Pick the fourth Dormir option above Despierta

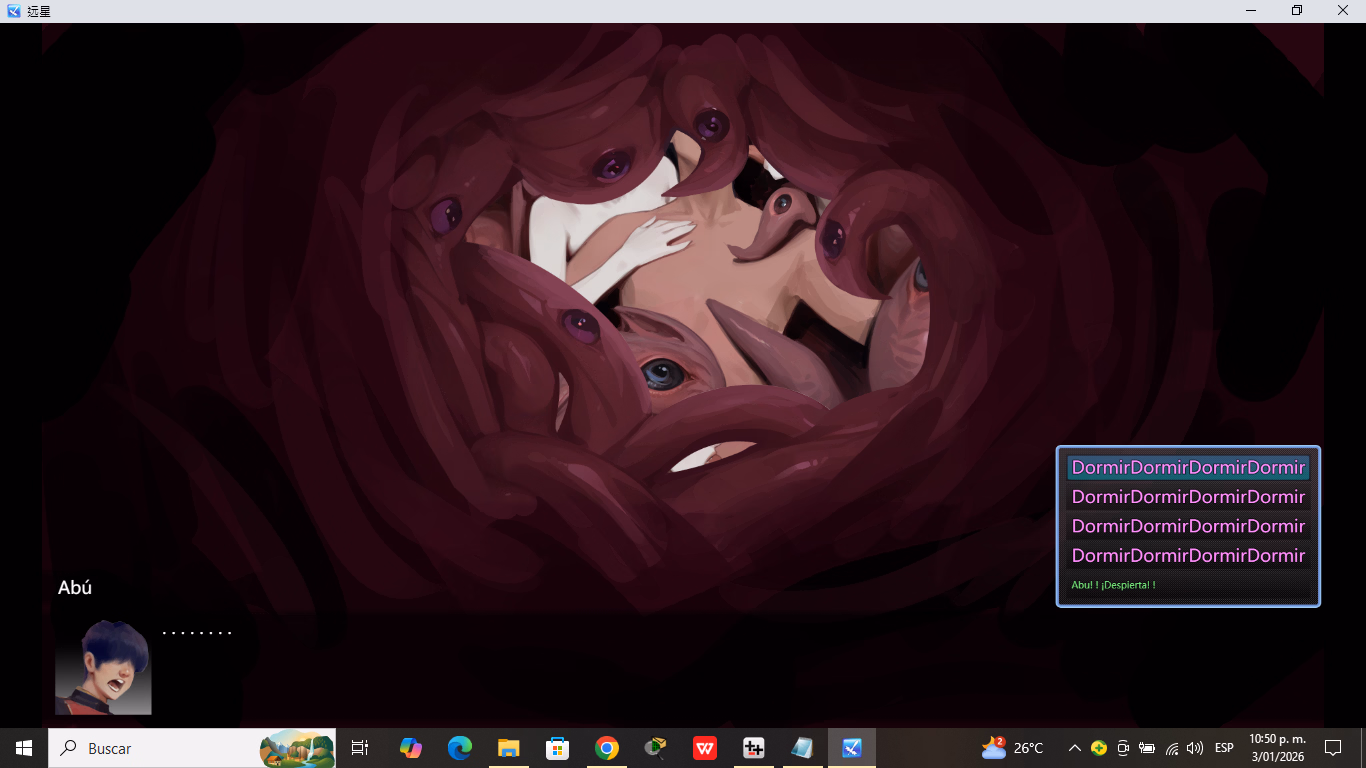[x=1188, y=556]
